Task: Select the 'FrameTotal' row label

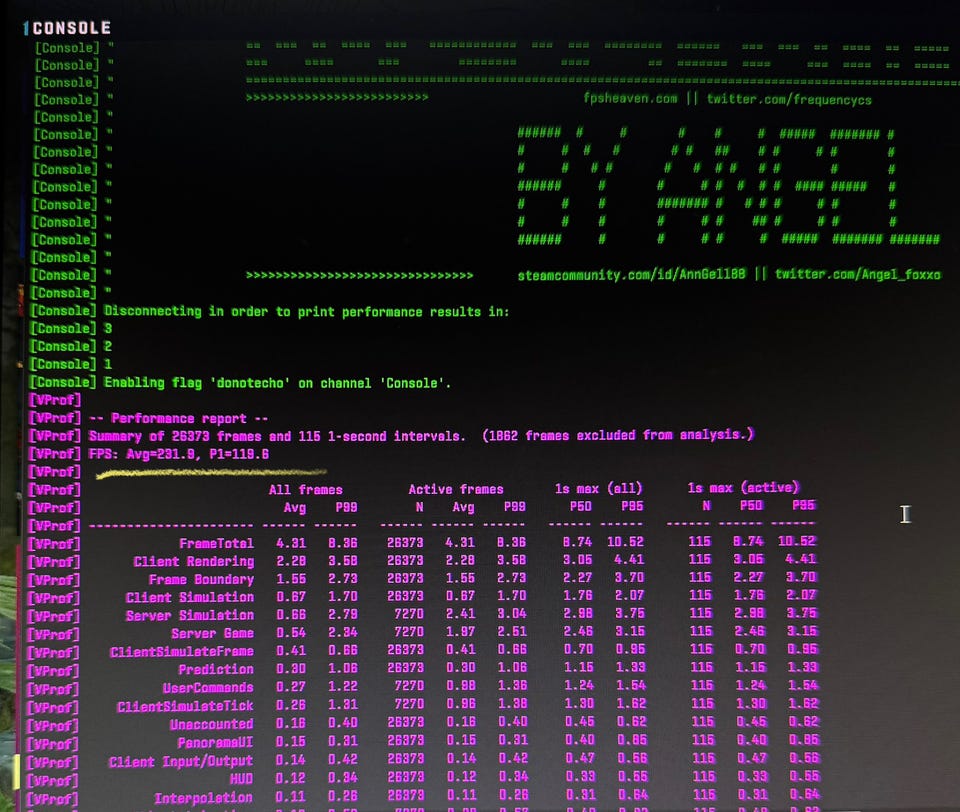Action: point(216,544)
